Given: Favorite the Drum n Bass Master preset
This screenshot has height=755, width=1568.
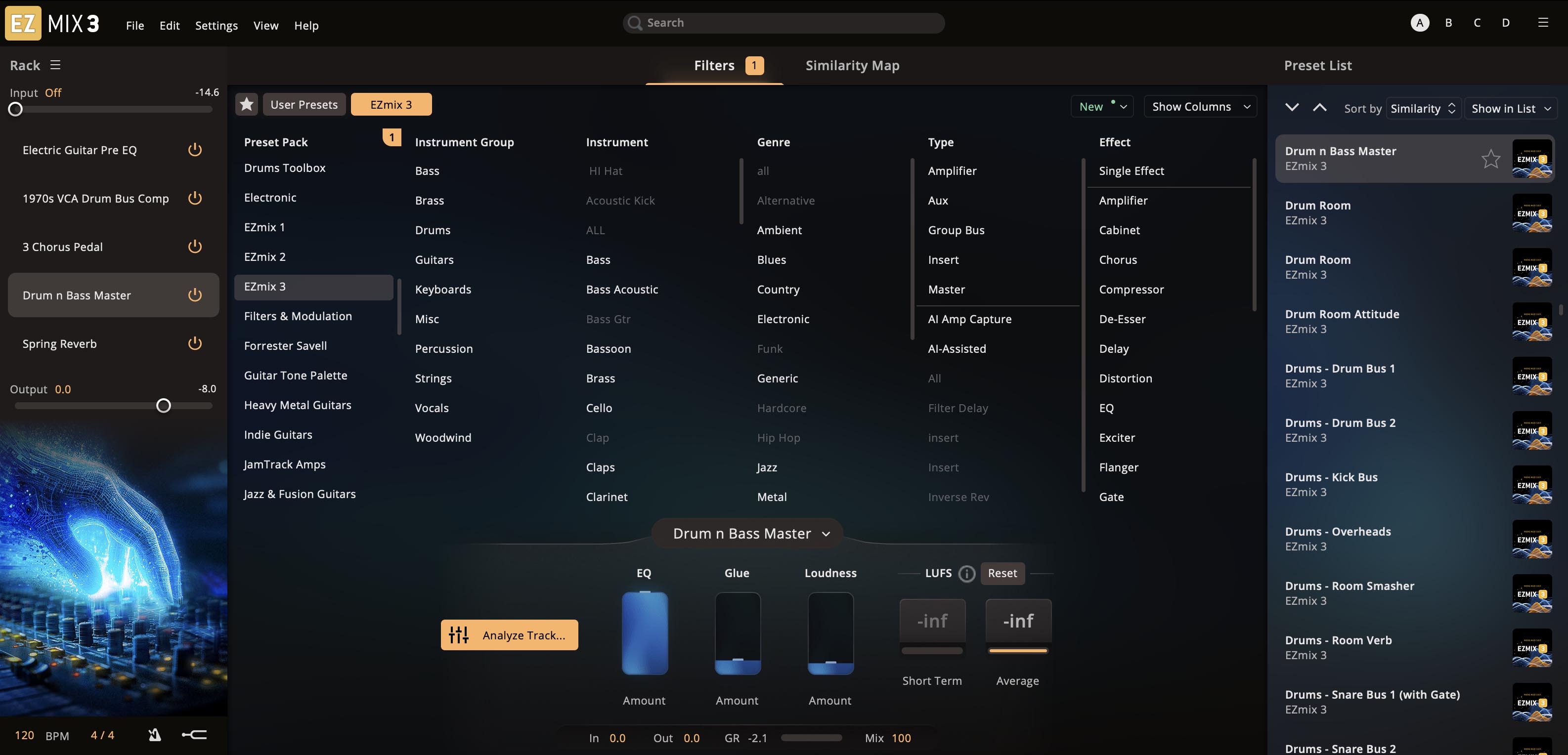Looking at the screenshot, I should point(1491,159).
